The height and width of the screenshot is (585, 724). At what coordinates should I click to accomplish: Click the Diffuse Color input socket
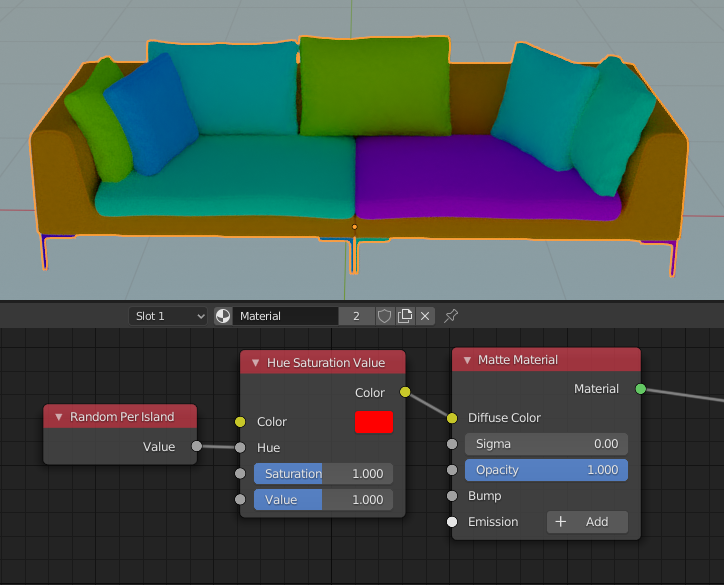point(452,418)
